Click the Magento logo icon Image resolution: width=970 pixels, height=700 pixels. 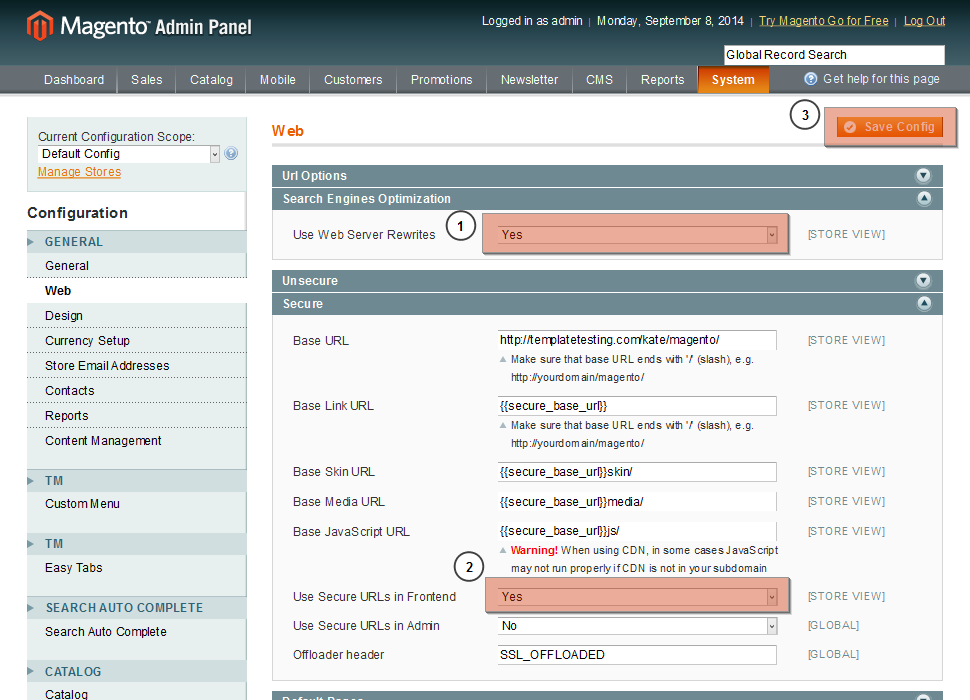[x=40, y=26]
